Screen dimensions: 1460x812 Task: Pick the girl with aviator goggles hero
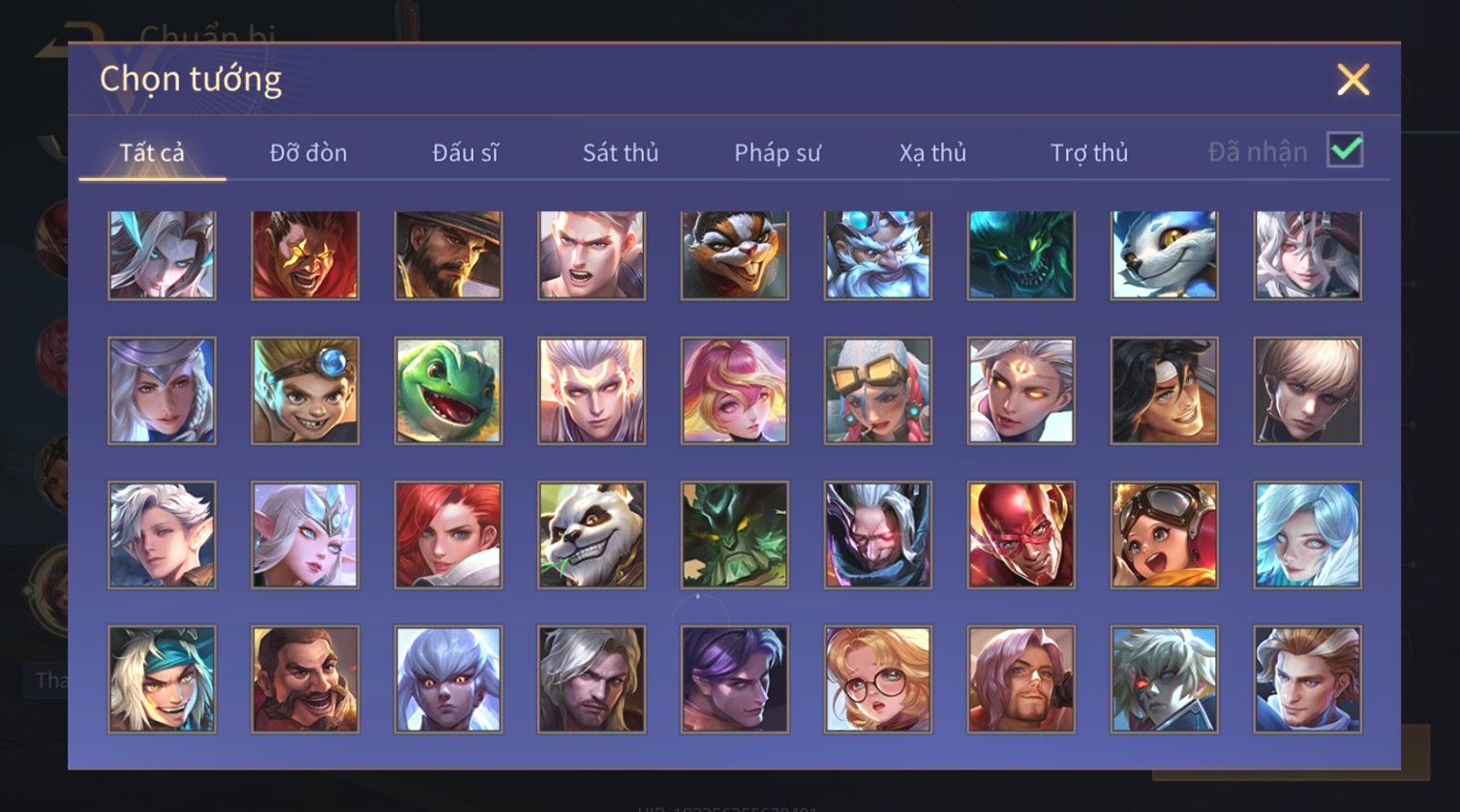[x=1165, y=535]
